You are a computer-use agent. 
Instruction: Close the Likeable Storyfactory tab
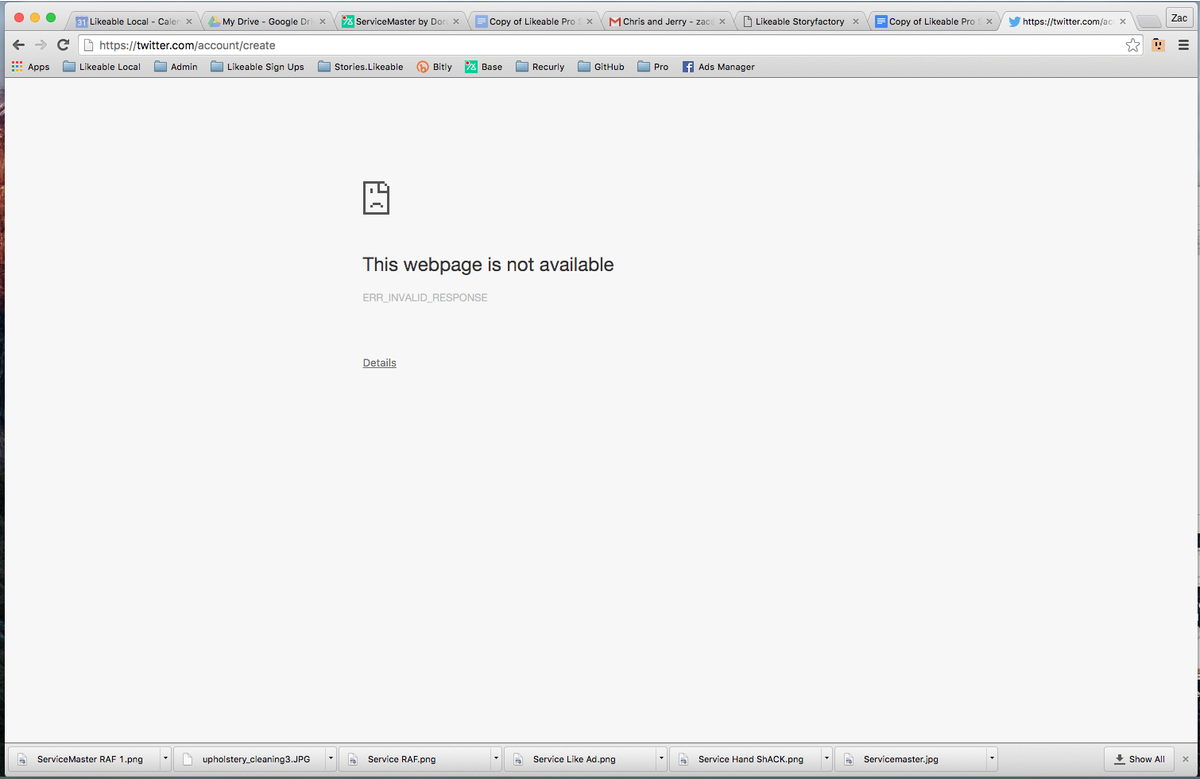pos(855,21)
